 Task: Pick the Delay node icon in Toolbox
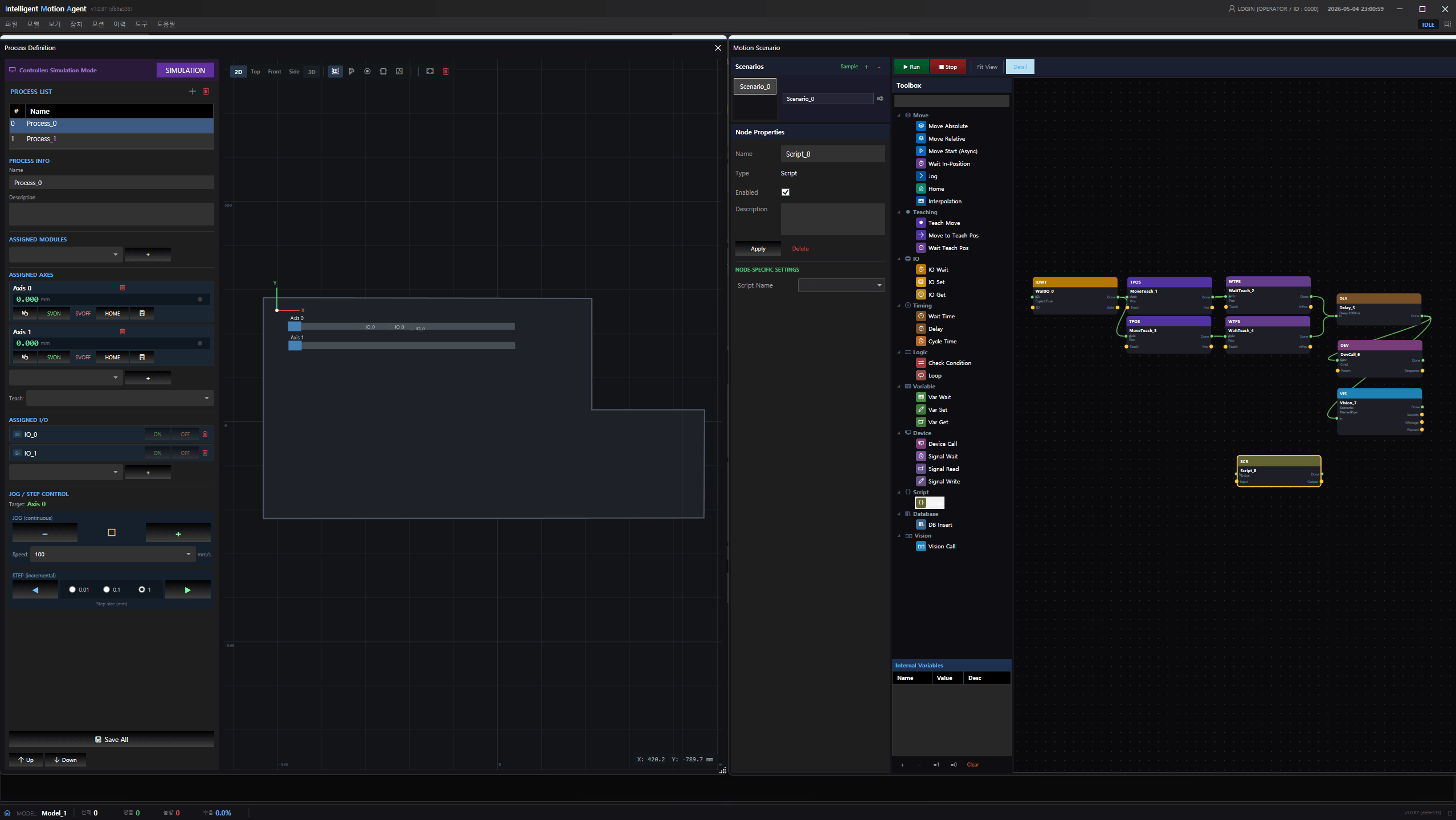921,329
